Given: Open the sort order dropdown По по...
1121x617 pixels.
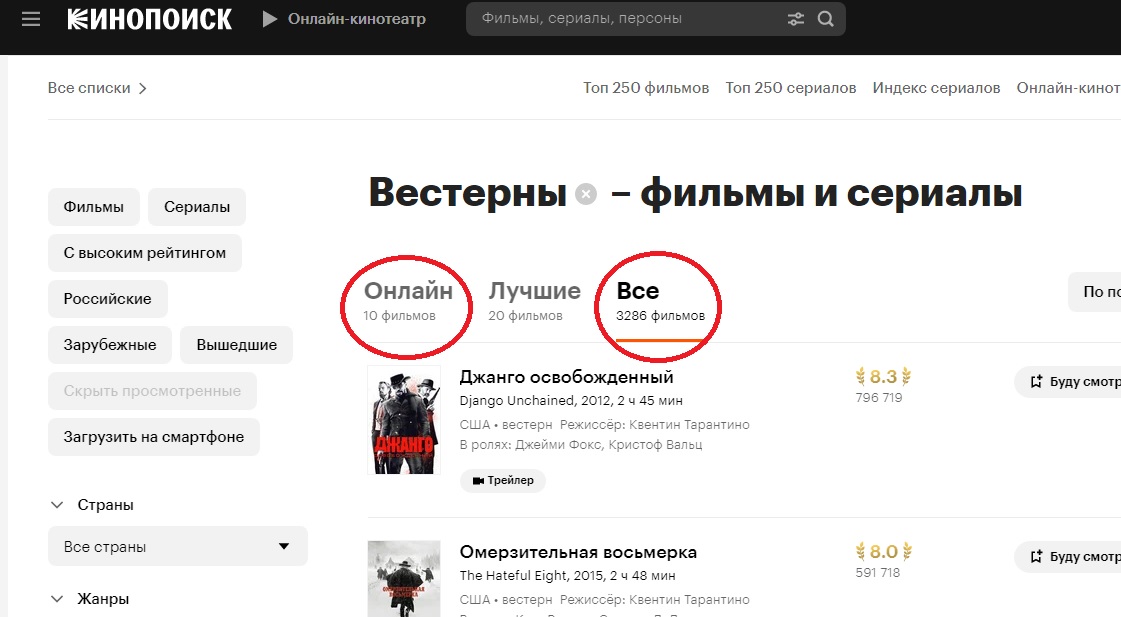Looking at the screenshot, I should [1095, 292].
